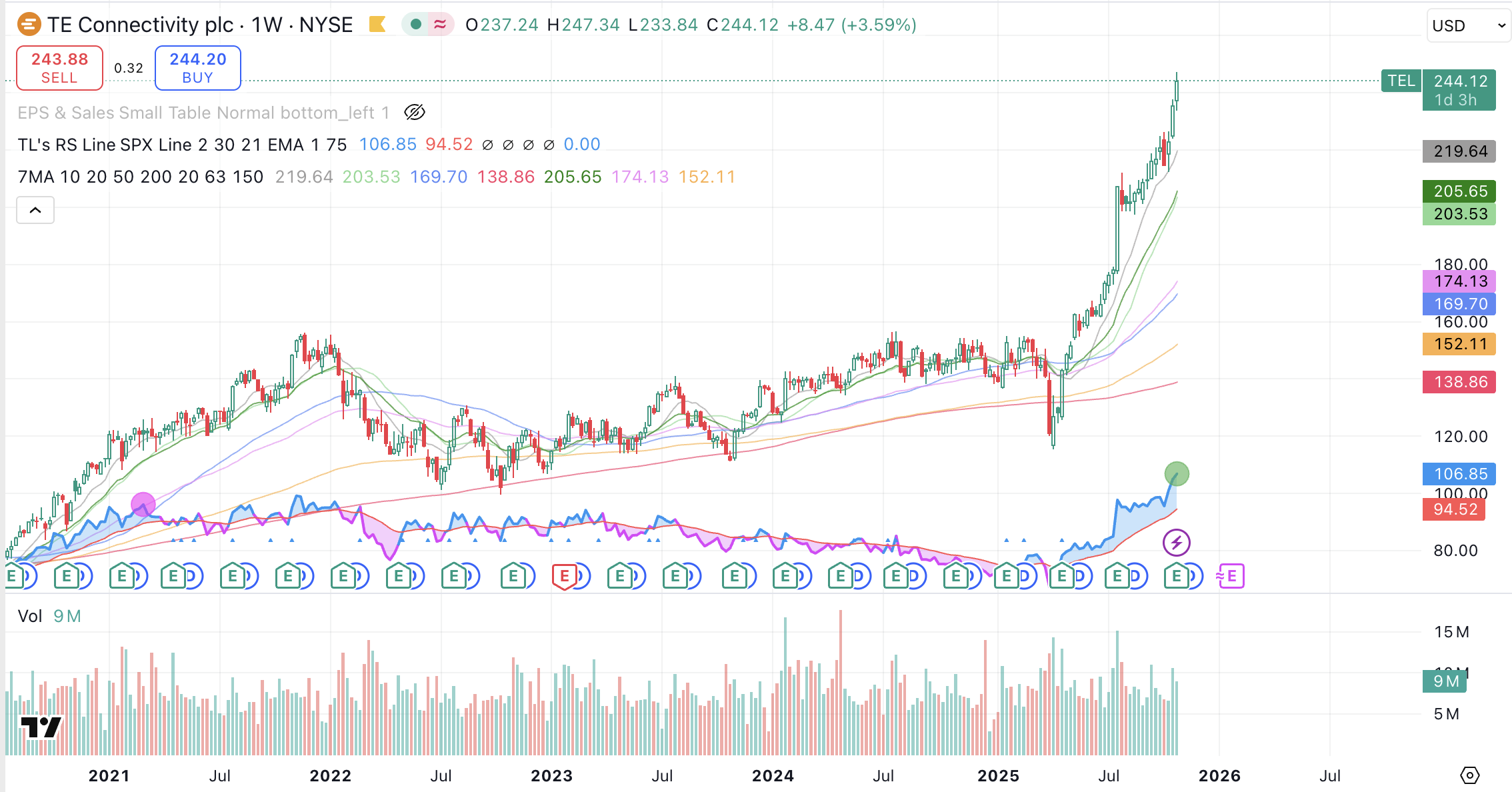Image resolution: width=1512 pixels, height=792 pixels.
Task: Click the upcoming magenta earnings E marker
Action: 1231,576
